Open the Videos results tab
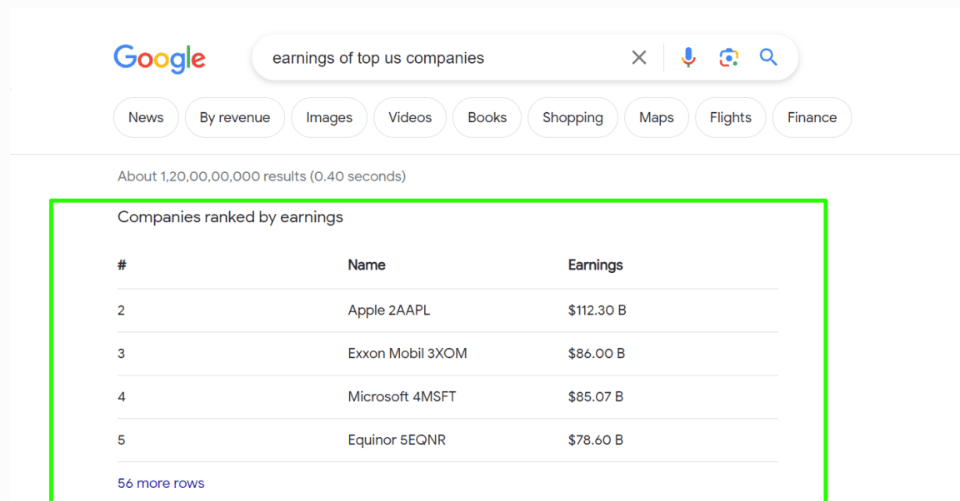960x501 pixels. tap(410, 118)
